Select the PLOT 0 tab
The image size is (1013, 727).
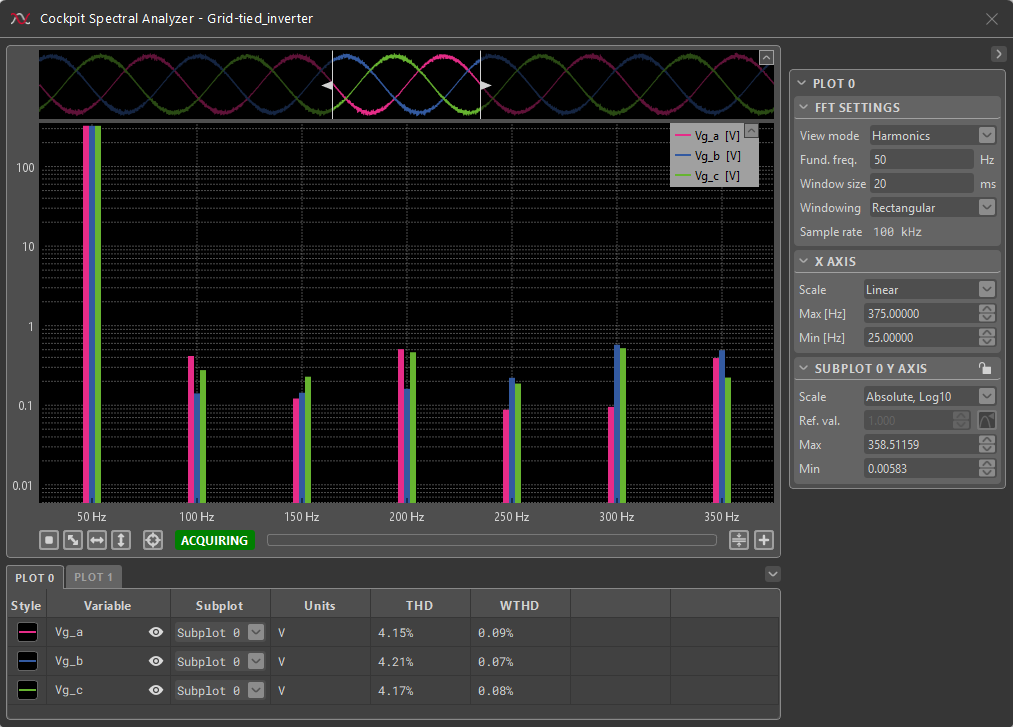[x=35, y=578]
